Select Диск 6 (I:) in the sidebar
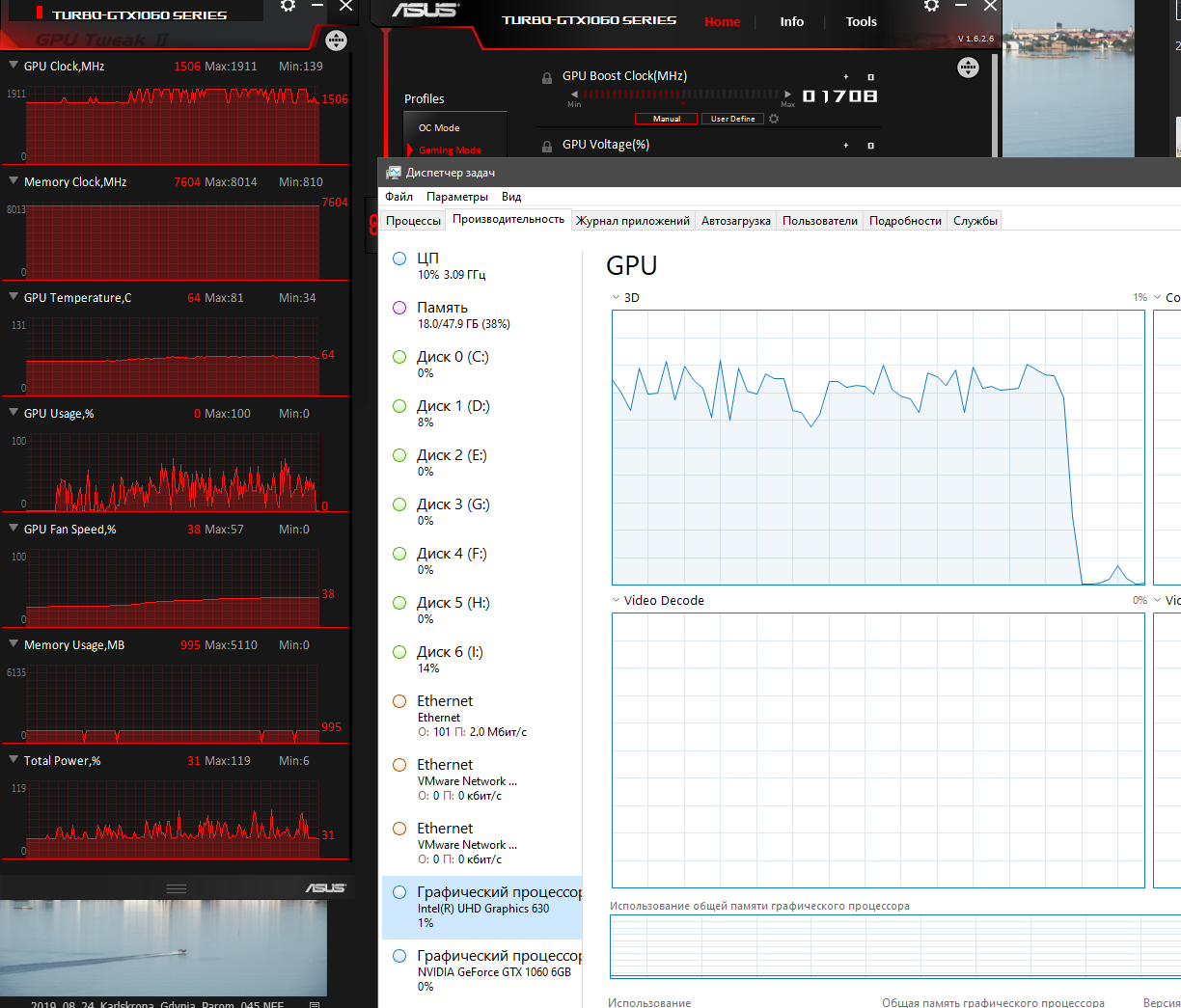 [x=482, y=660]
